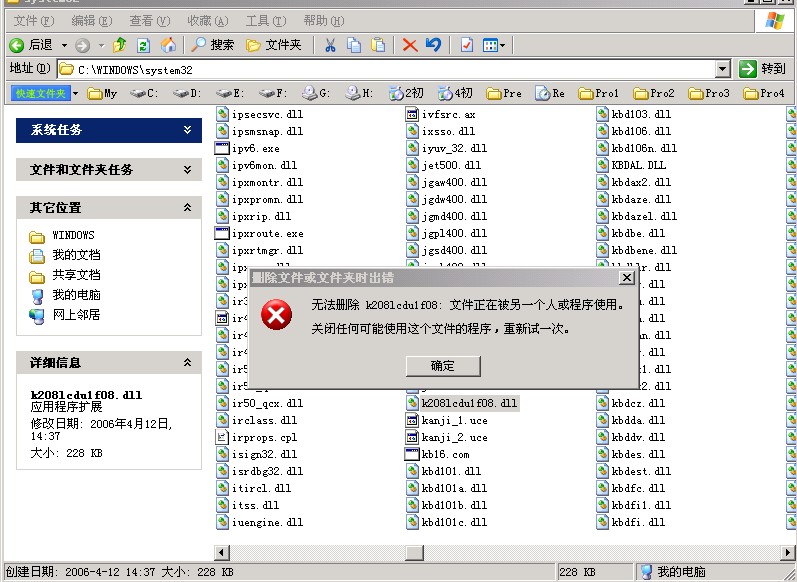Click the horizontal scrollbar right arrow

point(787,553)
